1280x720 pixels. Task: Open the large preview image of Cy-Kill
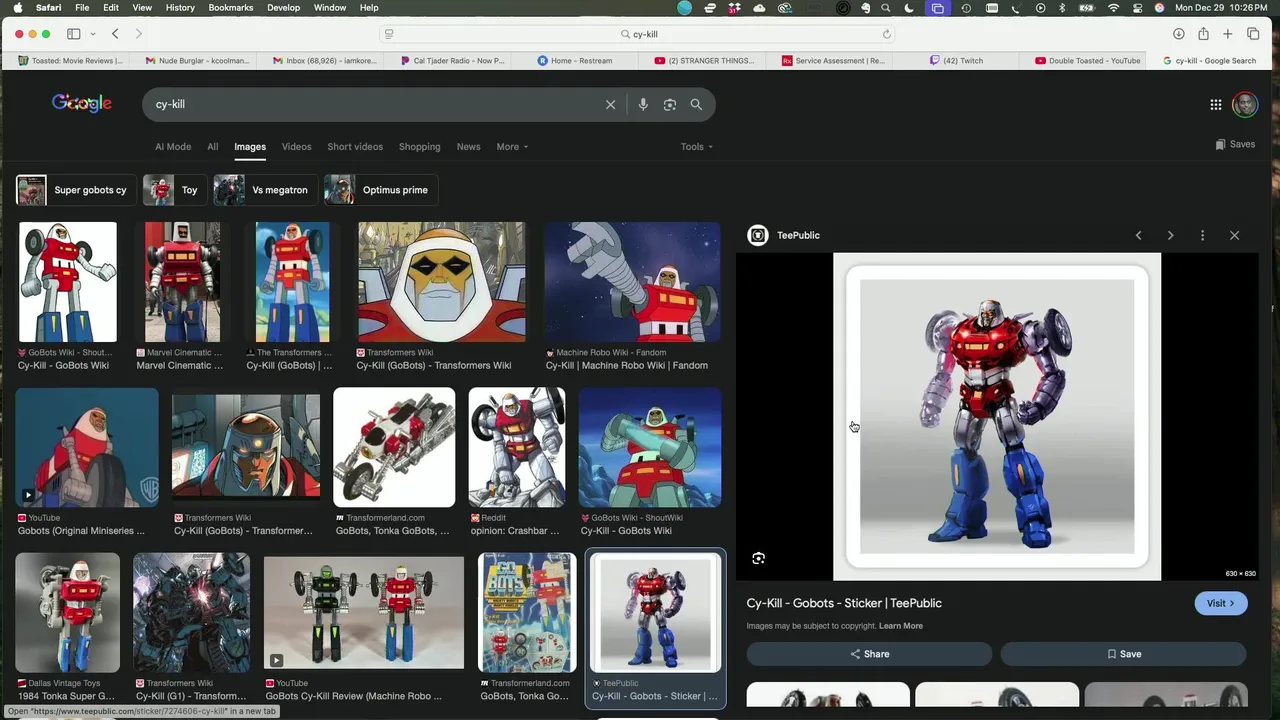point(997,416)
